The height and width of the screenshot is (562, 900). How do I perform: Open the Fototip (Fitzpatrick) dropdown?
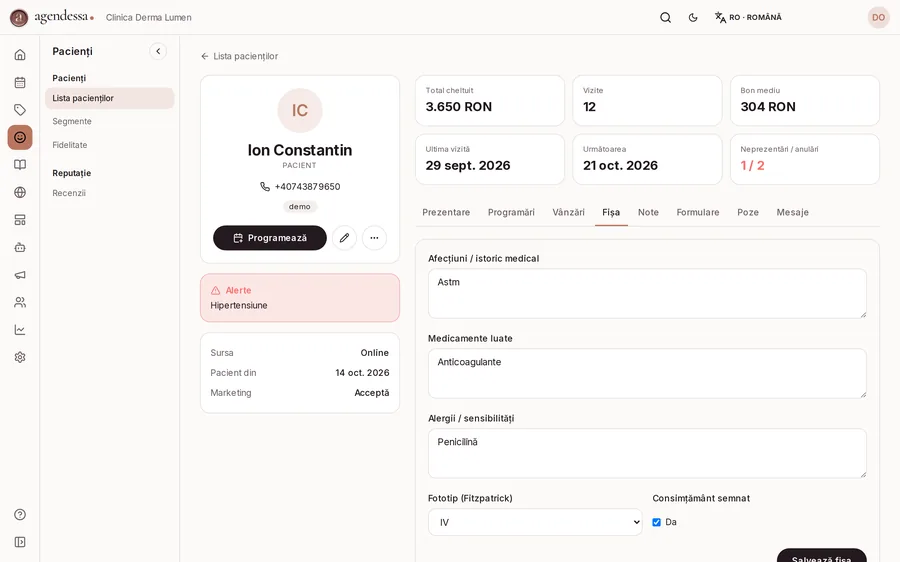tap(535, 522)
